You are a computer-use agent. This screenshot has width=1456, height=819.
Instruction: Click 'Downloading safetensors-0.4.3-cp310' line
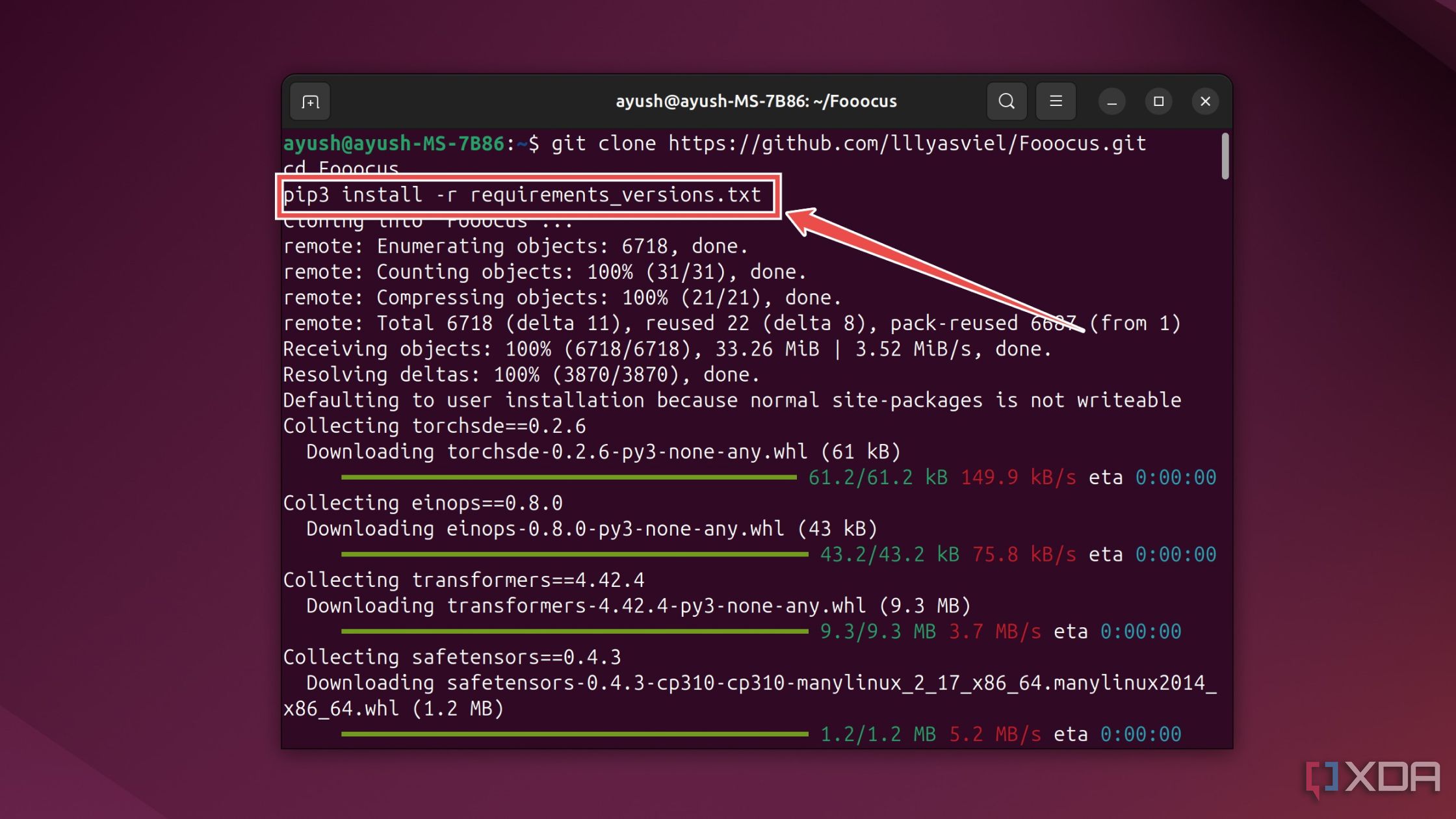(761, 682)
